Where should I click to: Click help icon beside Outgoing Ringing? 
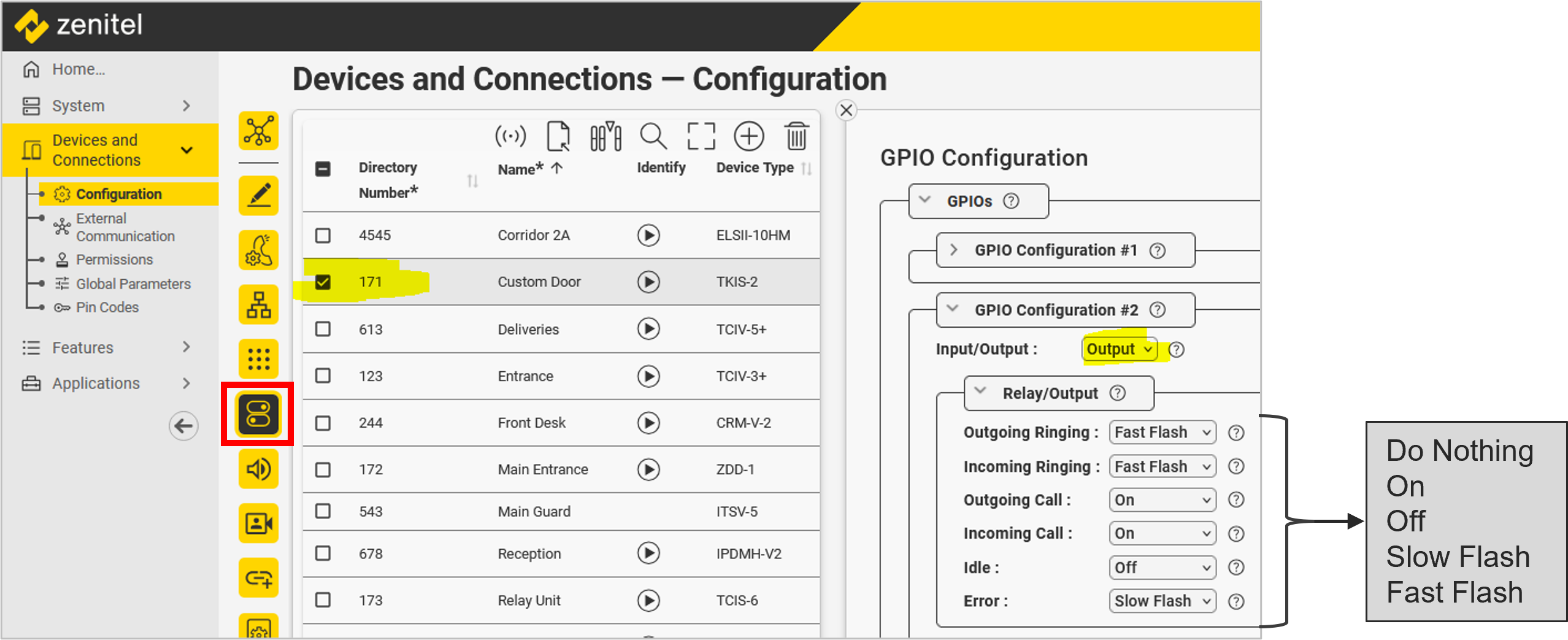coord(1236,433)
